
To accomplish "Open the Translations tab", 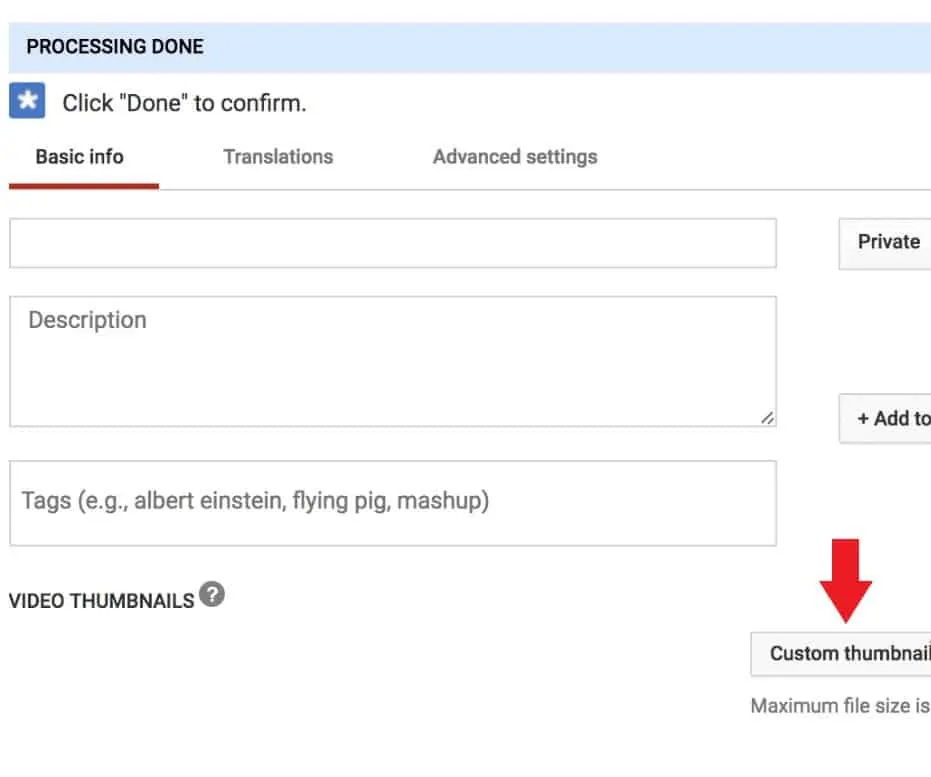I will pyautogui.click(x=278, y=157).
